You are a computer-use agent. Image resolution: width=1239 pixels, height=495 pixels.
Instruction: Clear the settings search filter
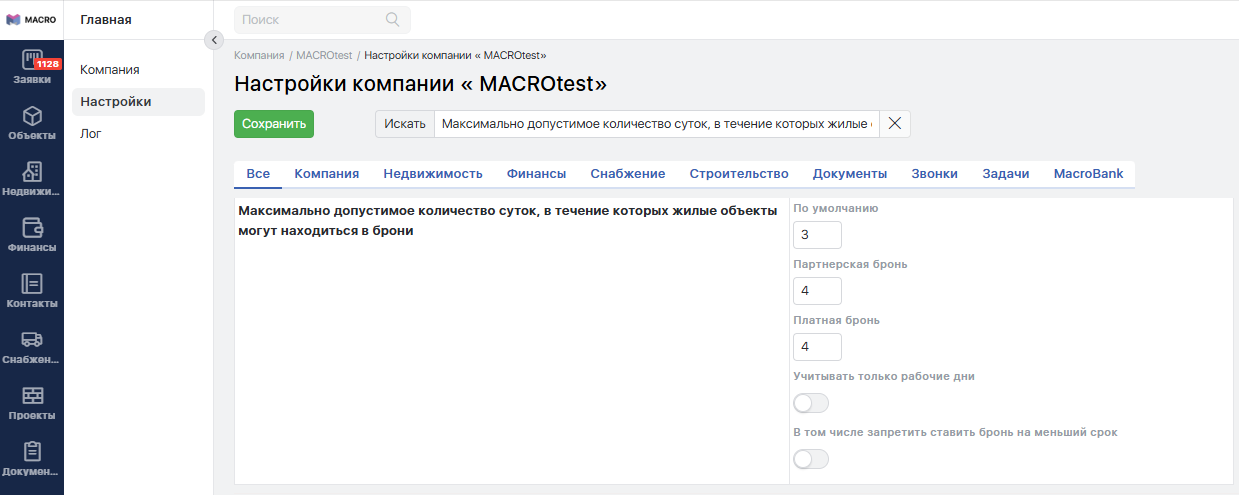pyautogui.click(x=895, y=124)
